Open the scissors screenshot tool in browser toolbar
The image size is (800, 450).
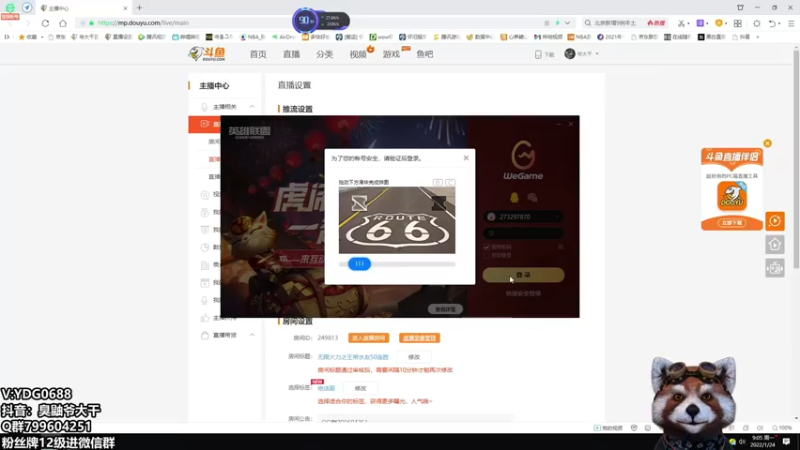pyautogui.click(x=681, y=23)
